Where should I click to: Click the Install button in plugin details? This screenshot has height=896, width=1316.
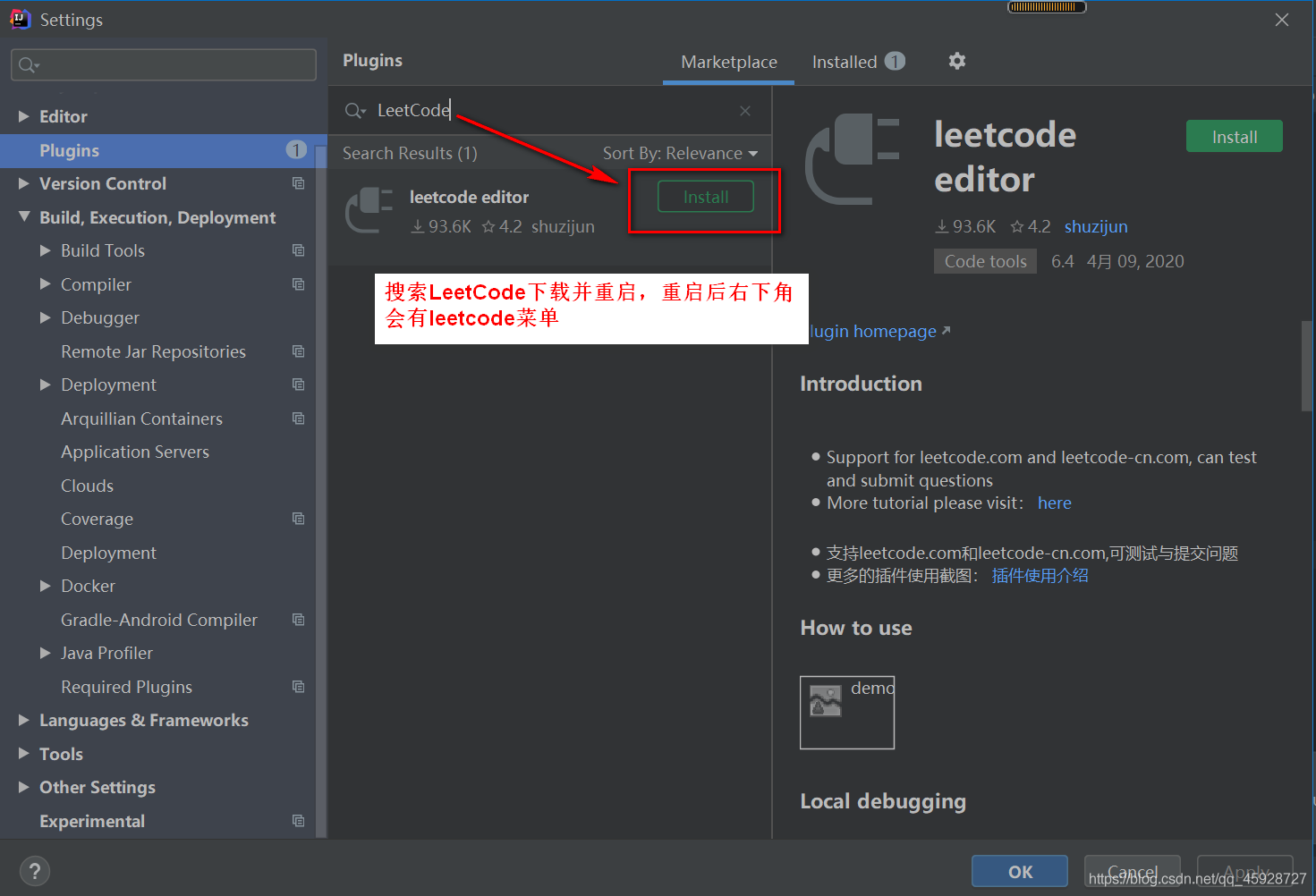1235,136
